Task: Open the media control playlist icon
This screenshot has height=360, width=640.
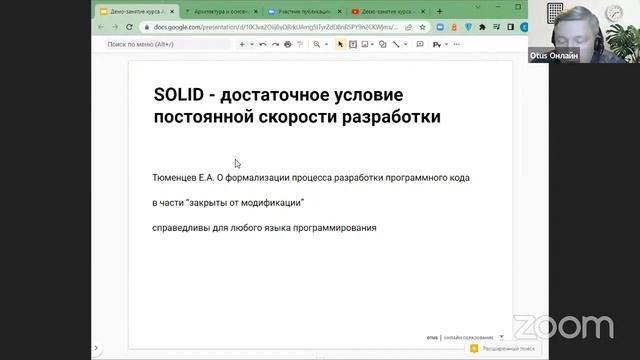Action: pyautogui.click(x=496, y=27)
